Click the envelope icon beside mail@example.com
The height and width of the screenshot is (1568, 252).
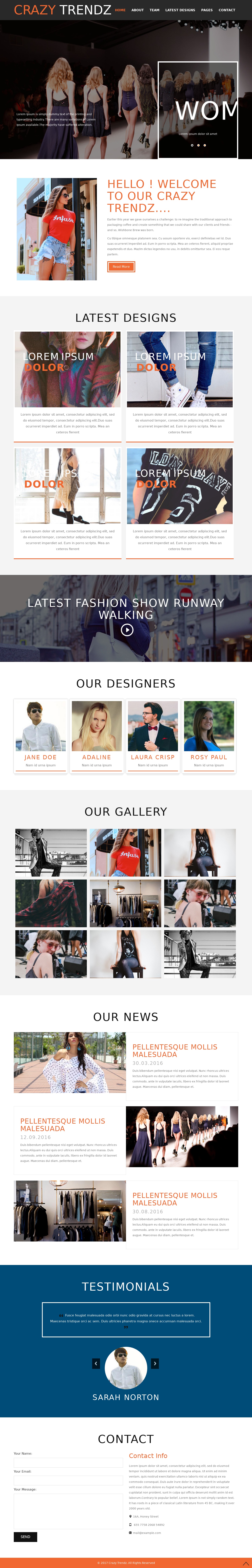click(130, 1533)
